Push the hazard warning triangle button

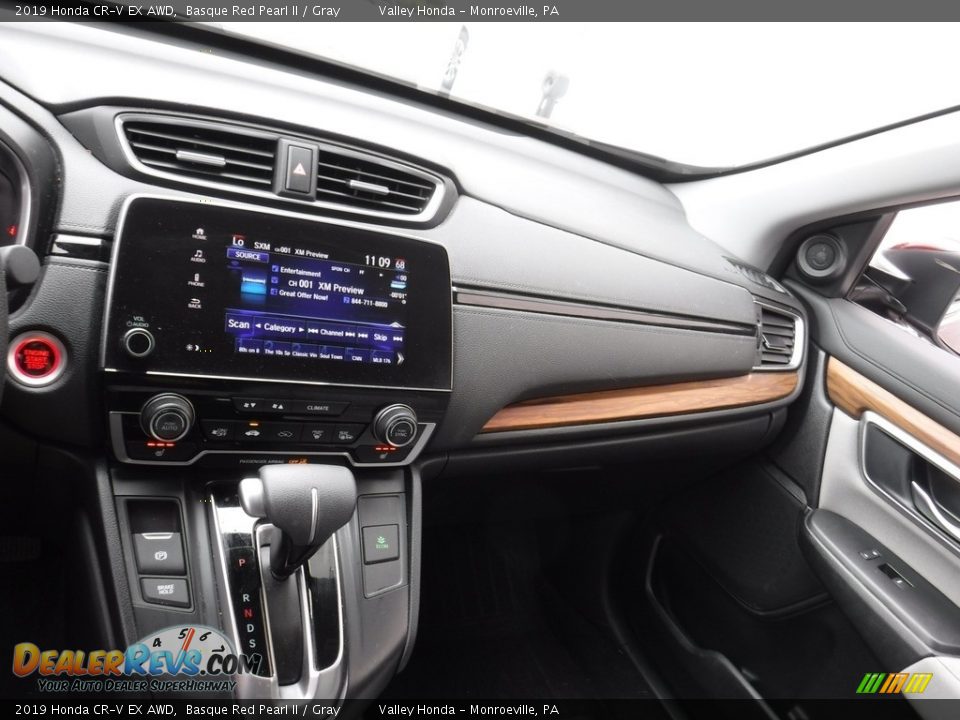click(x=299, y=170)
